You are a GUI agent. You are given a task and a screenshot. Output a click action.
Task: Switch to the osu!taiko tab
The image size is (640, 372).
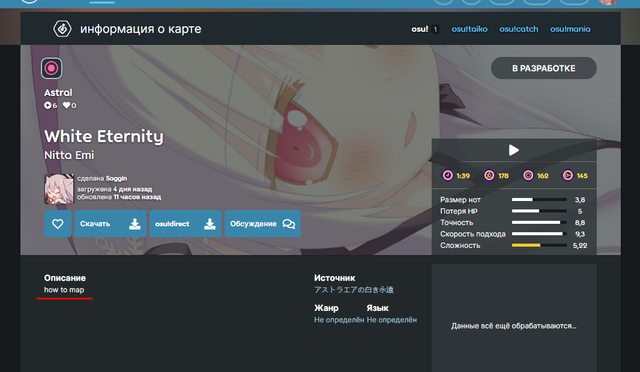469,29
